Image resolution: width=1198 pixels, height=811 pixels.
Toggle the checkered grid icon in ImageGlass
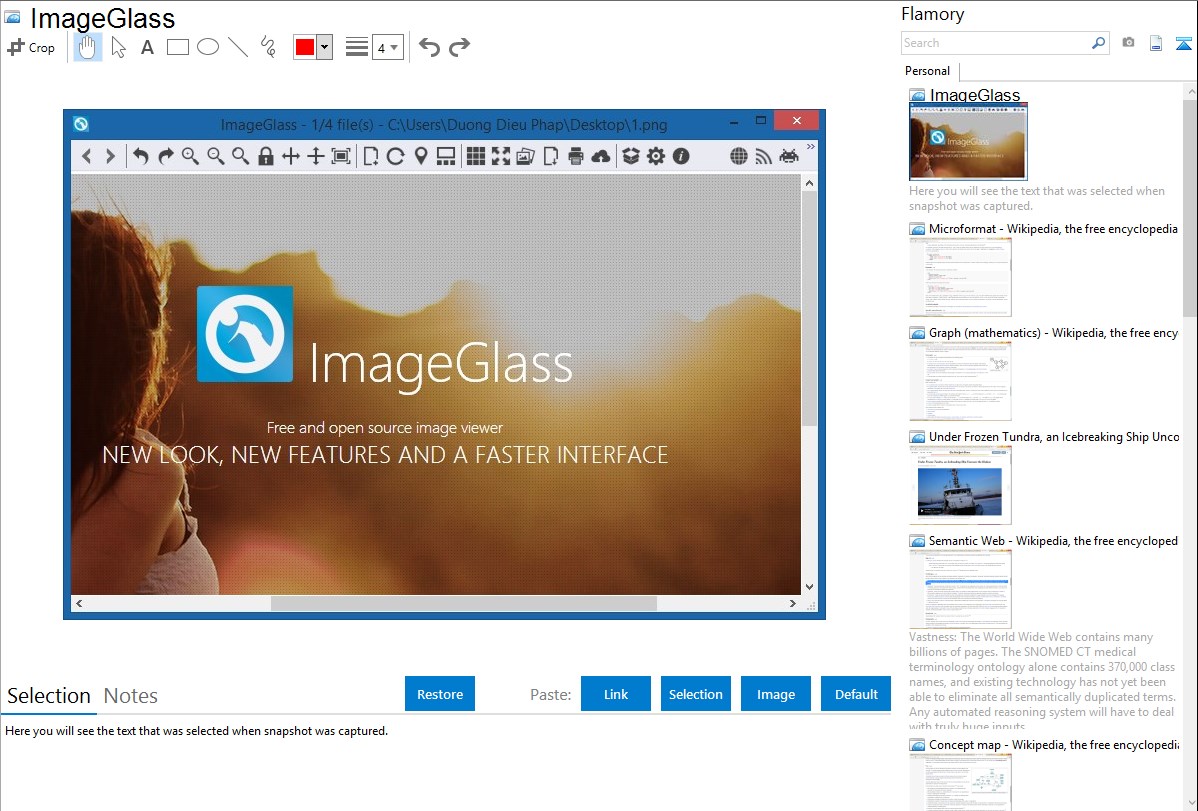(x=476, y=157)
